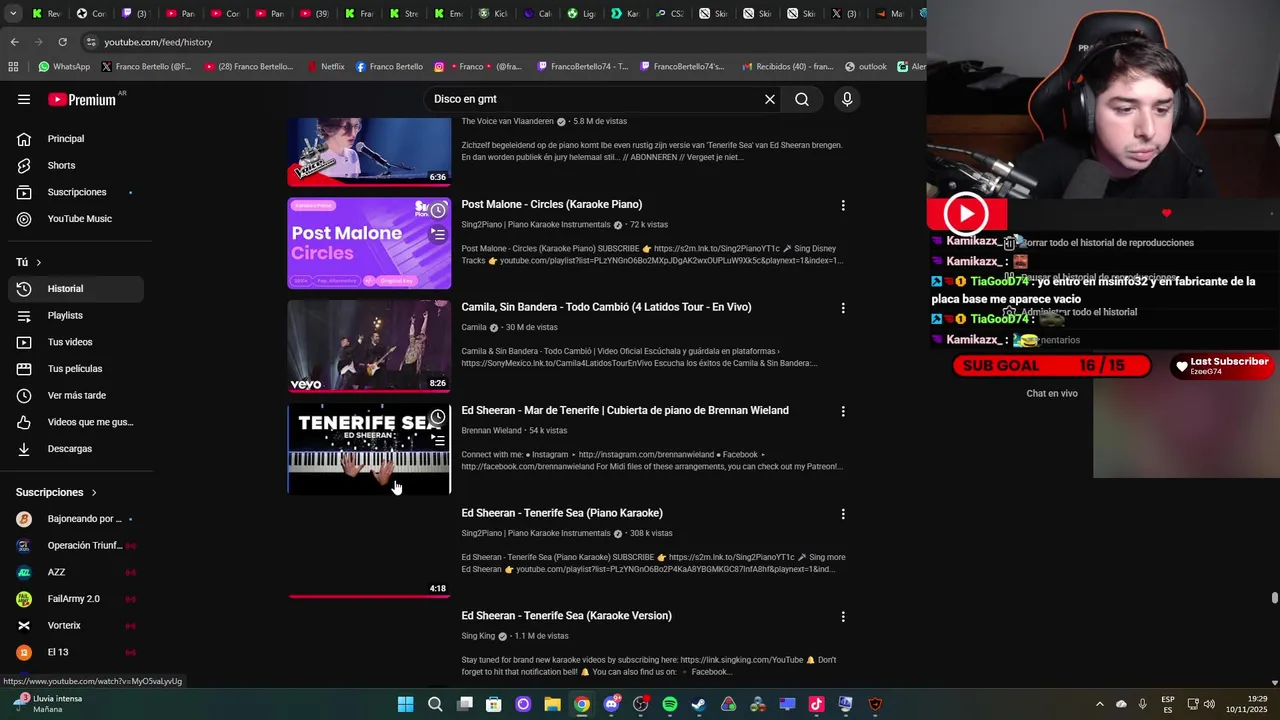Open title Ed Sheeran - Tenerife Sea (Karaoke Version)
Viewport: 1280px width, 720px height.
pyautogui.click(x=566, y=616)
